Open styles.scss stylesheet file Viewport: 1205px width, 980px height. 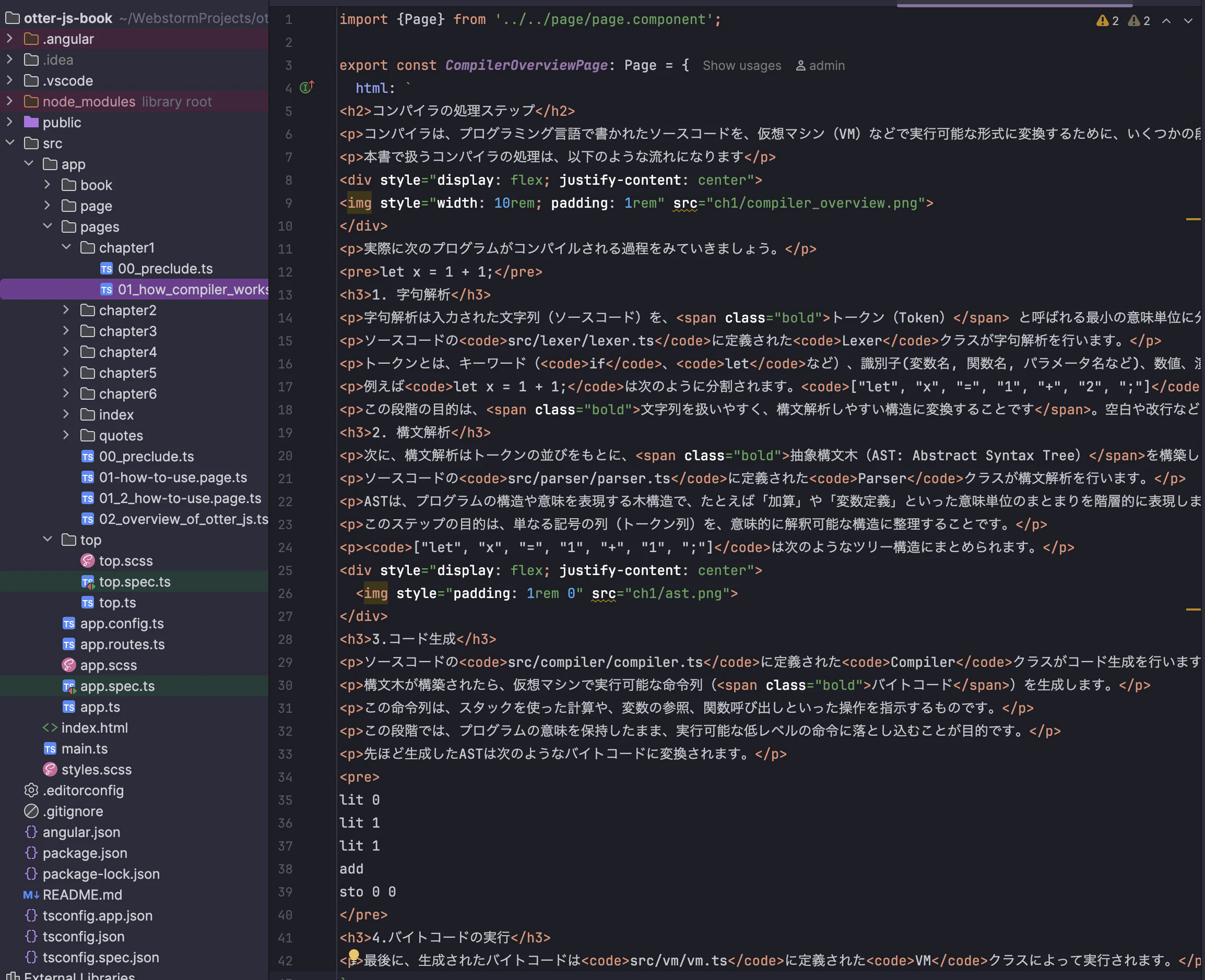click(96, 769)
